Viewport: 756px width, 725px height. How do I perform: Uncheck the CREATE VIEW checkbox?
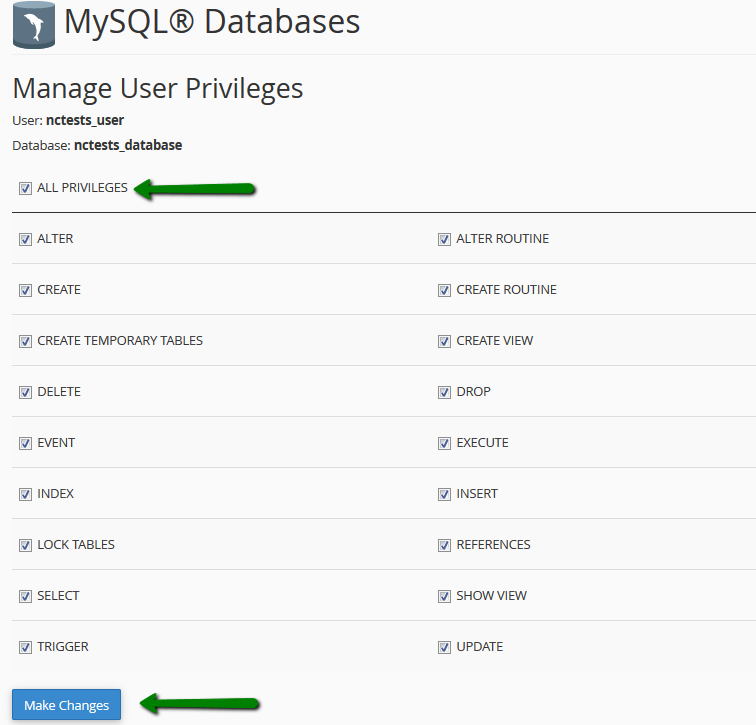[444, 341]
